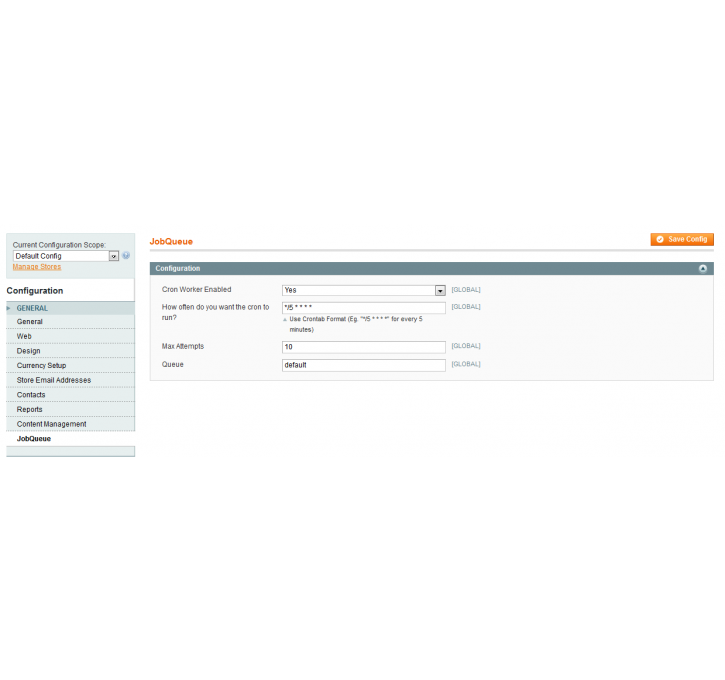Focus the cron schedule input field

pos(364,308)
